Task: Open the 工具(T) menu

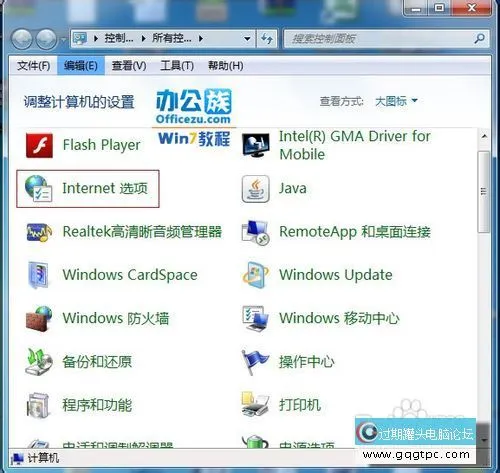Action: pos(177,66)
